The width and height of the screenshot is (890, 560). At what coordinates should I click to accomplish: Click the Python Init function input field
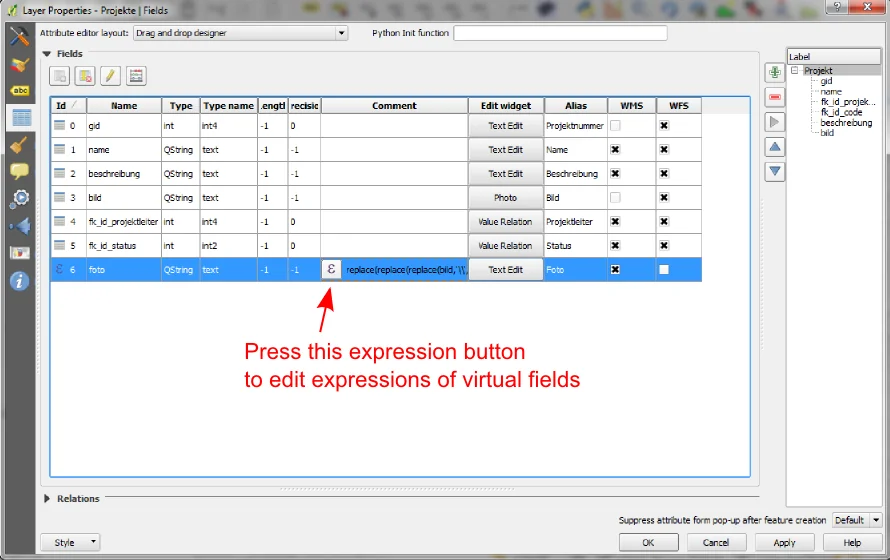560,33
